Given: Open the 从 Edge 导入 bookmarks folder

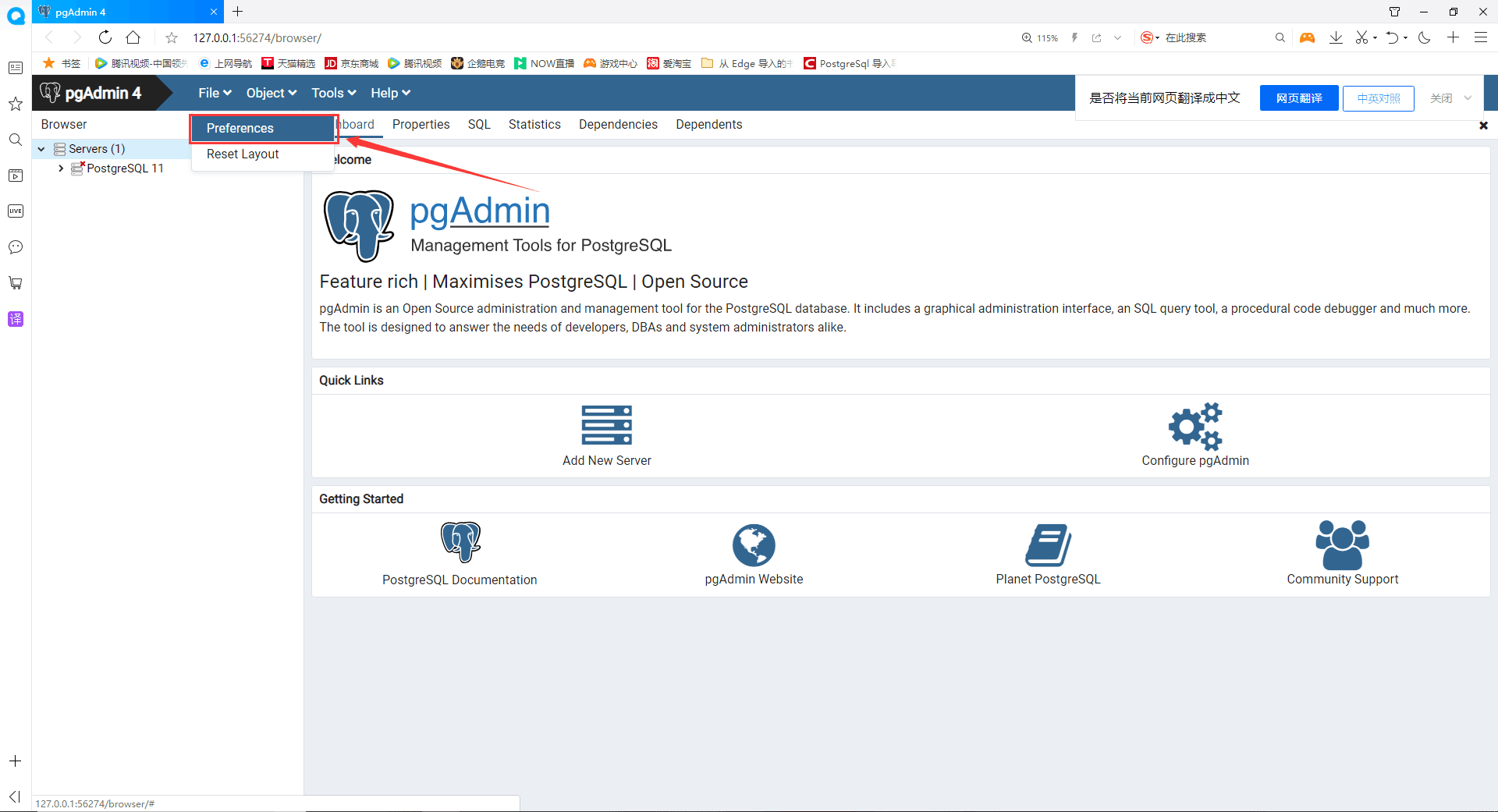Looking at the screenshot, I should [747, 63].
